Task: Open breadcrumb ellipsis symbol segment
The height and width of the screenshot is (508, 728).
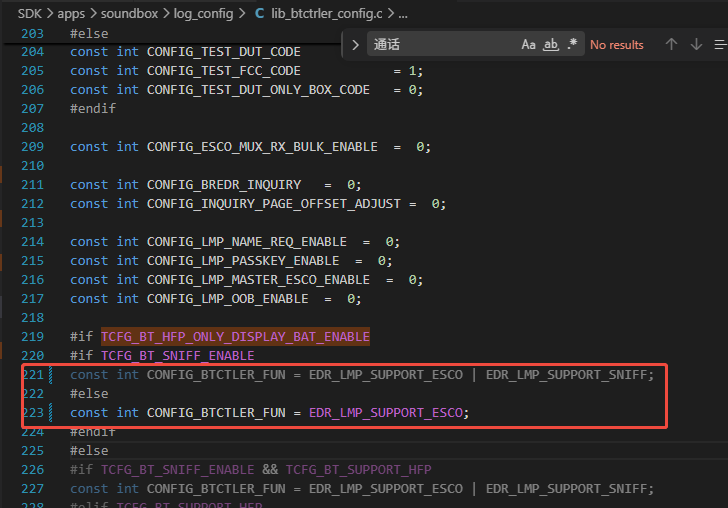Action: 403,15
